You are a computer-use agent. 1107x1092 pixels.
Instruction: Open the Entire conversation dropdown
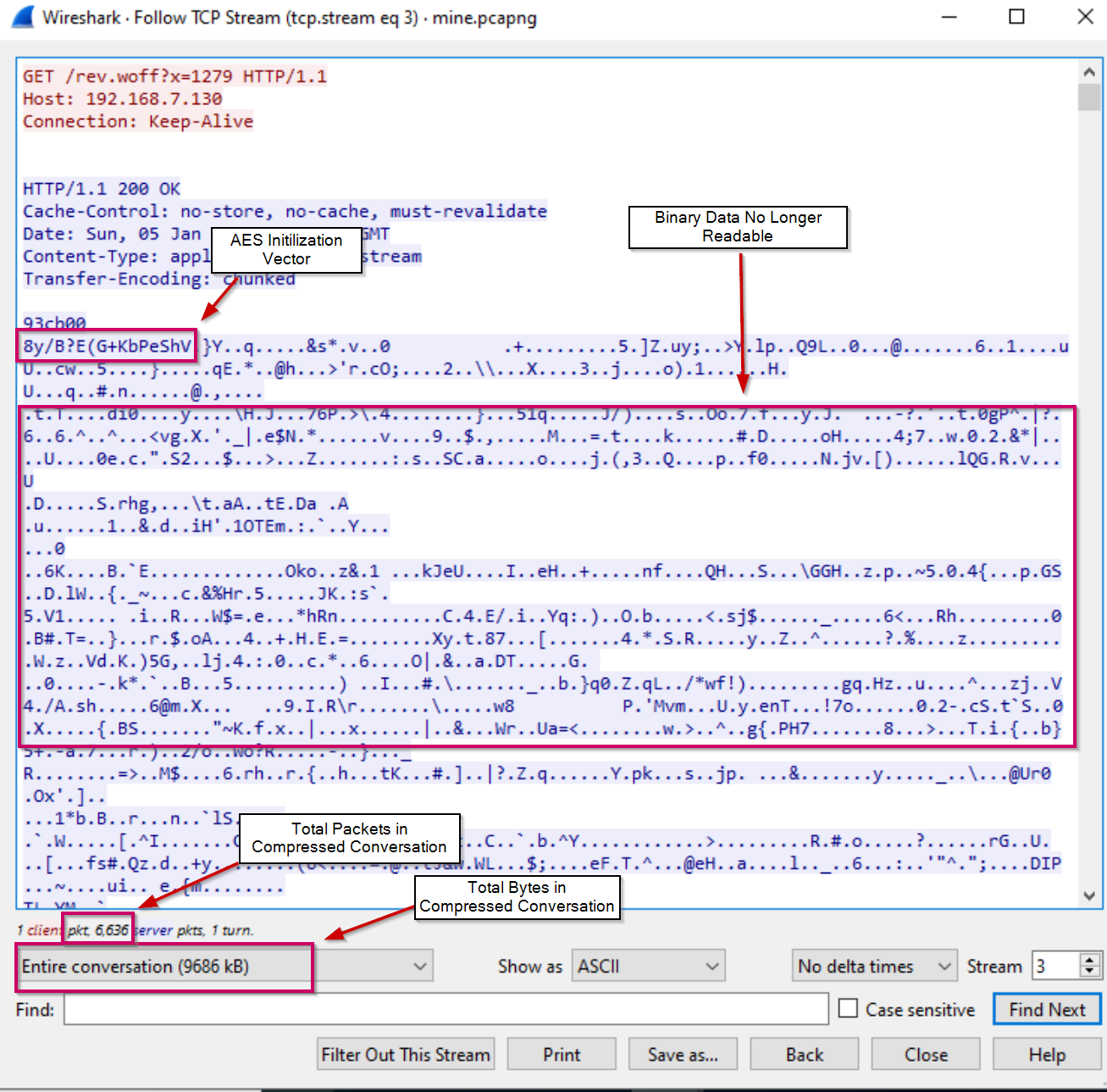[224, 967]
